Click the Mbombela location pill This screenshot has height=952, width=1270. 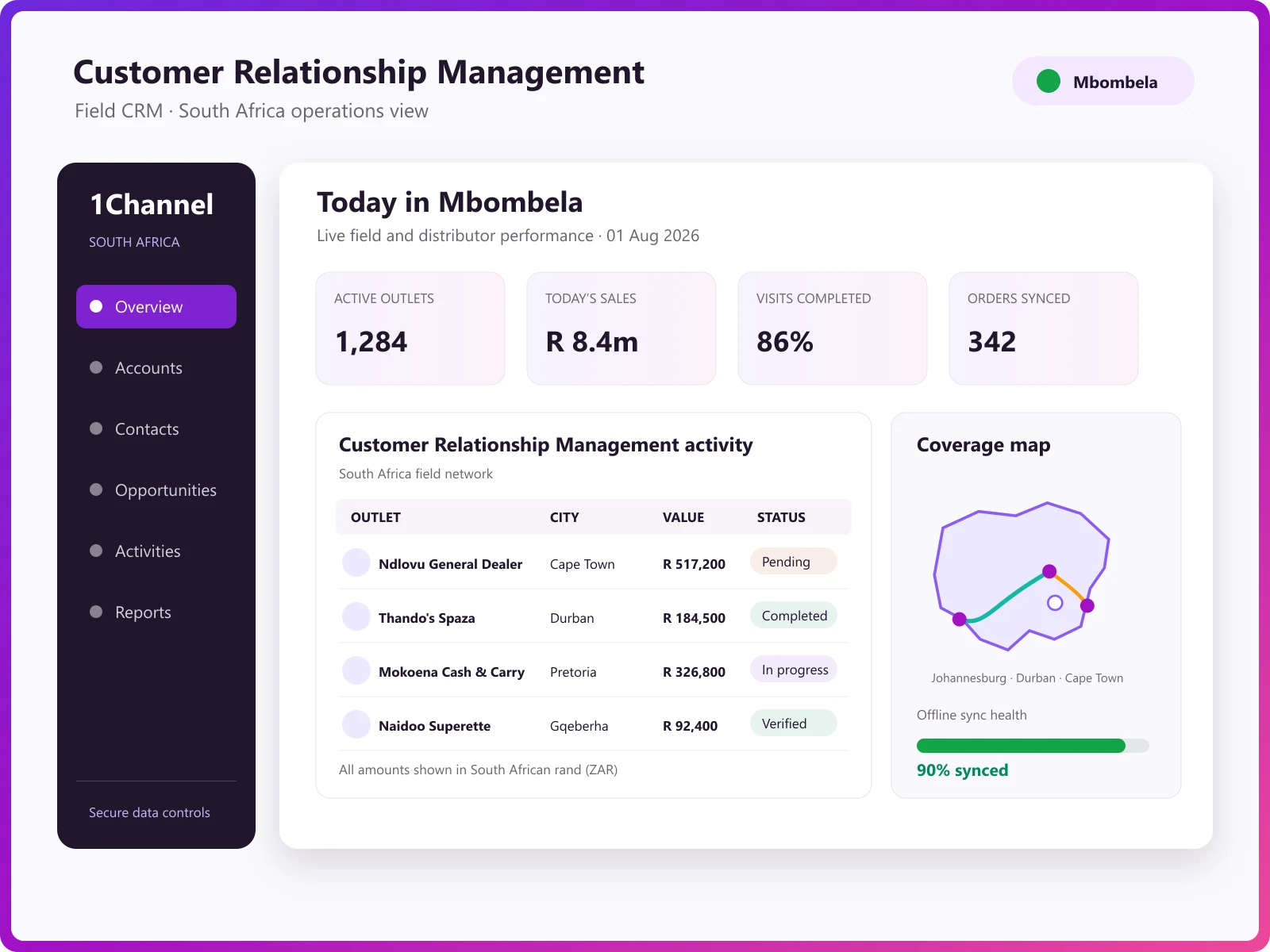[1103, 81]
